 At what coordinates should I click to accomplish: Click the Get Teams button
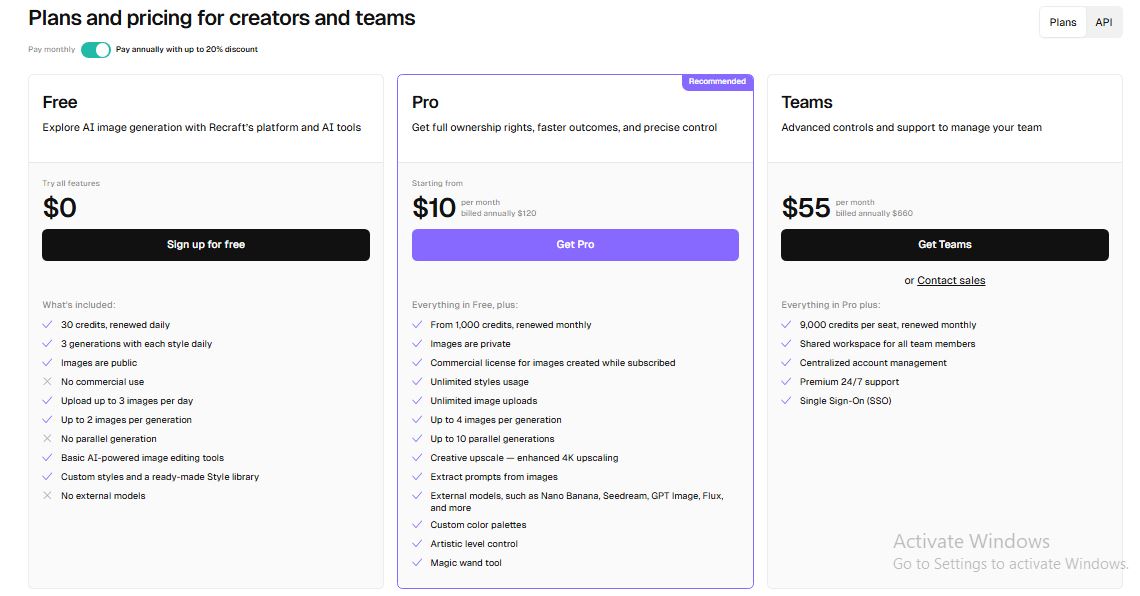[944, 245]
